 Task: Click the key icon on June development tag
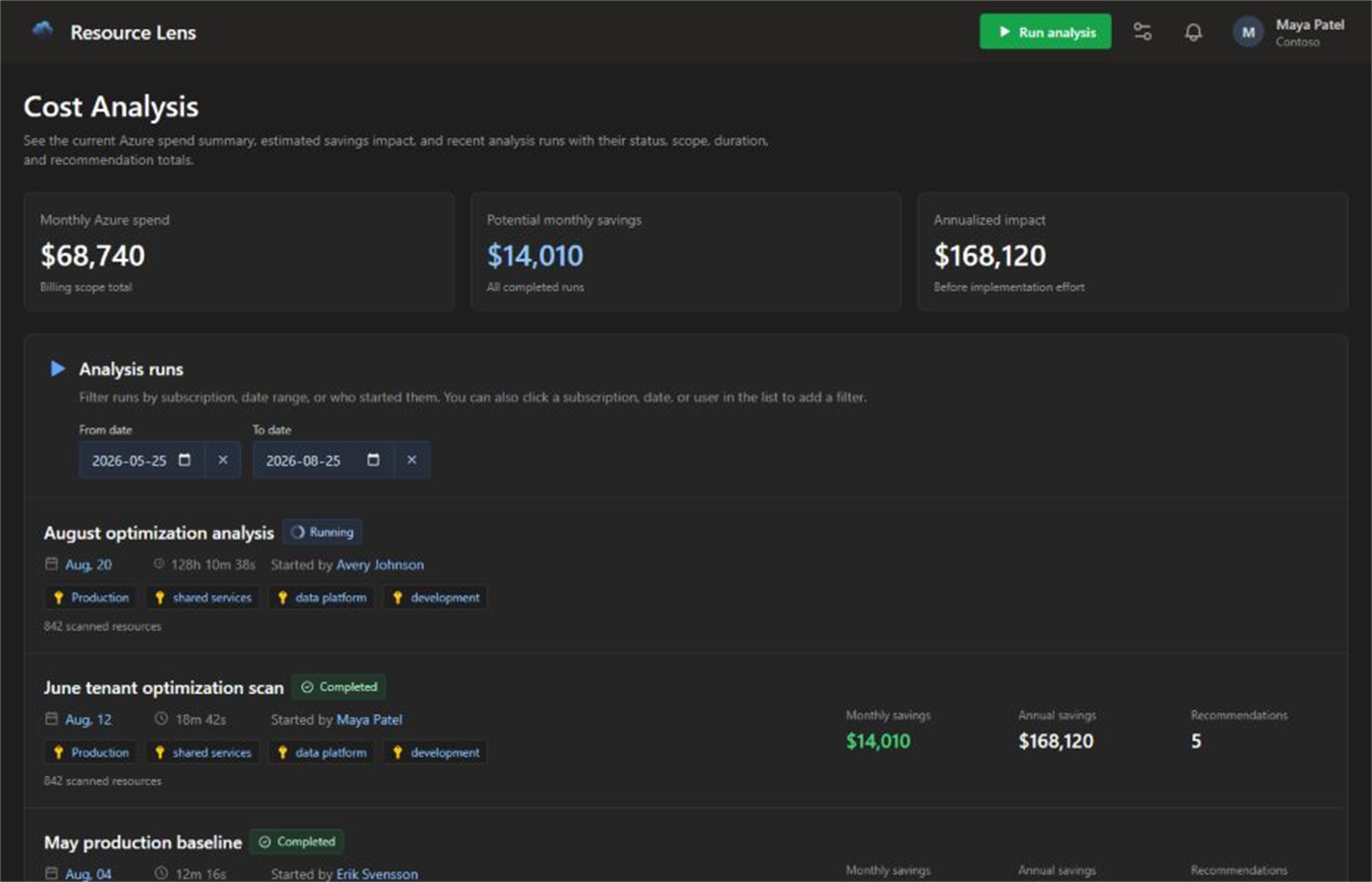tap(398, 752)
